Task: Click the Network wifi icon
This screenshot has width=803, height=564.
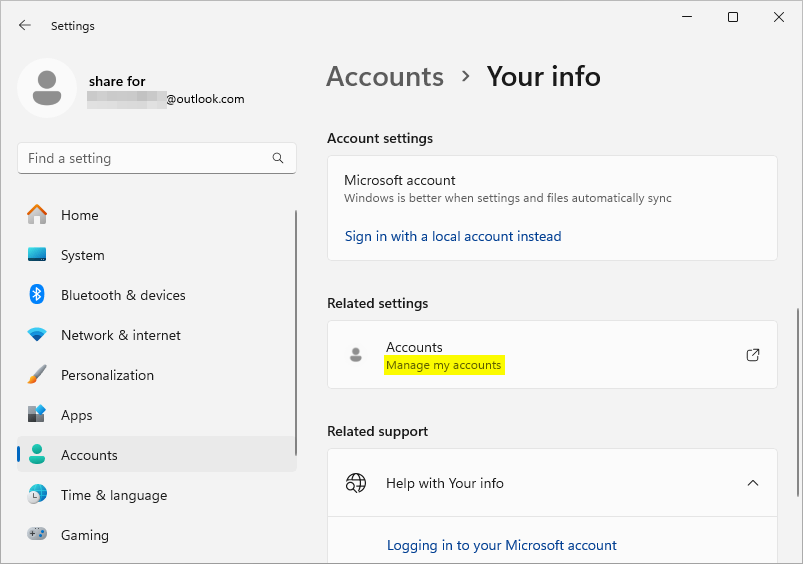Action: pyautogui.click(x=37, y=335)
